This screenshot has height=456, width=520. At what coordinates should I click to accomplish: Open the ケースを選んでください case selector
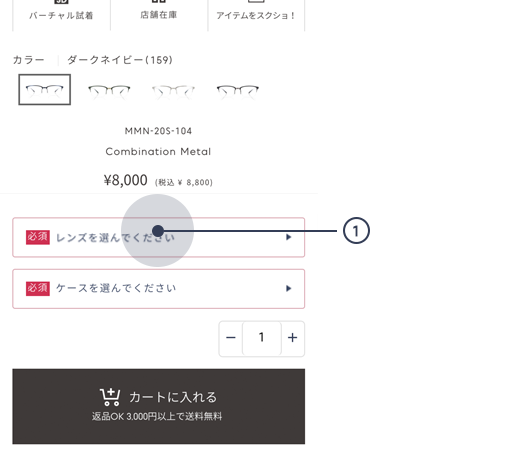point(159,289)
